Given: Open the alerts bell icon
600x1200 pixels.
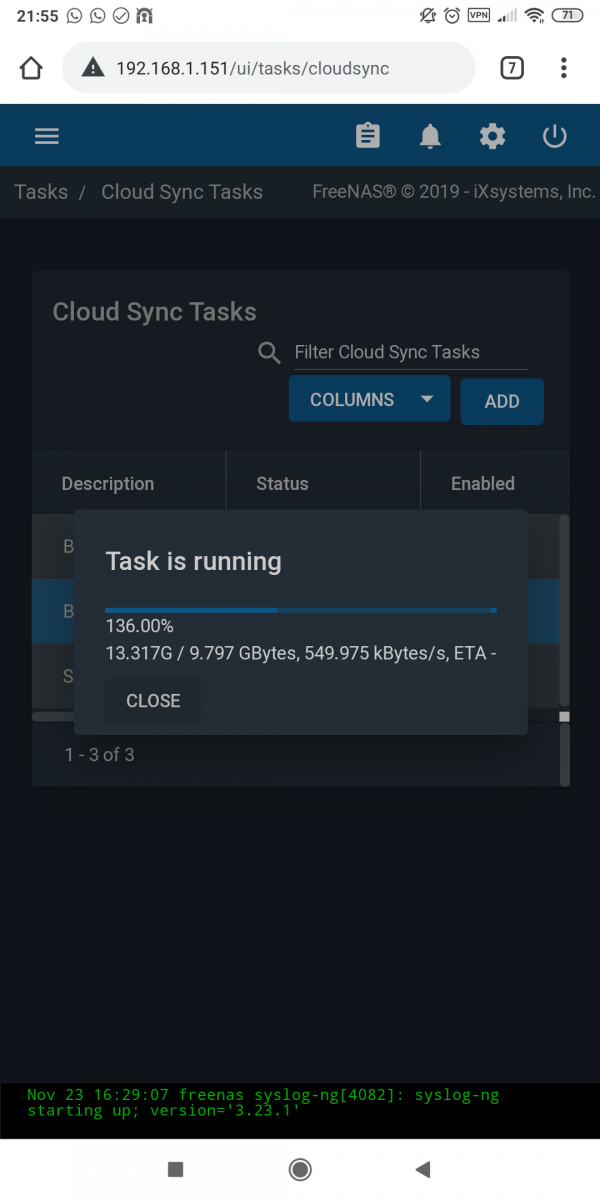Looking at the screenshot, I should tap(430, 136).
